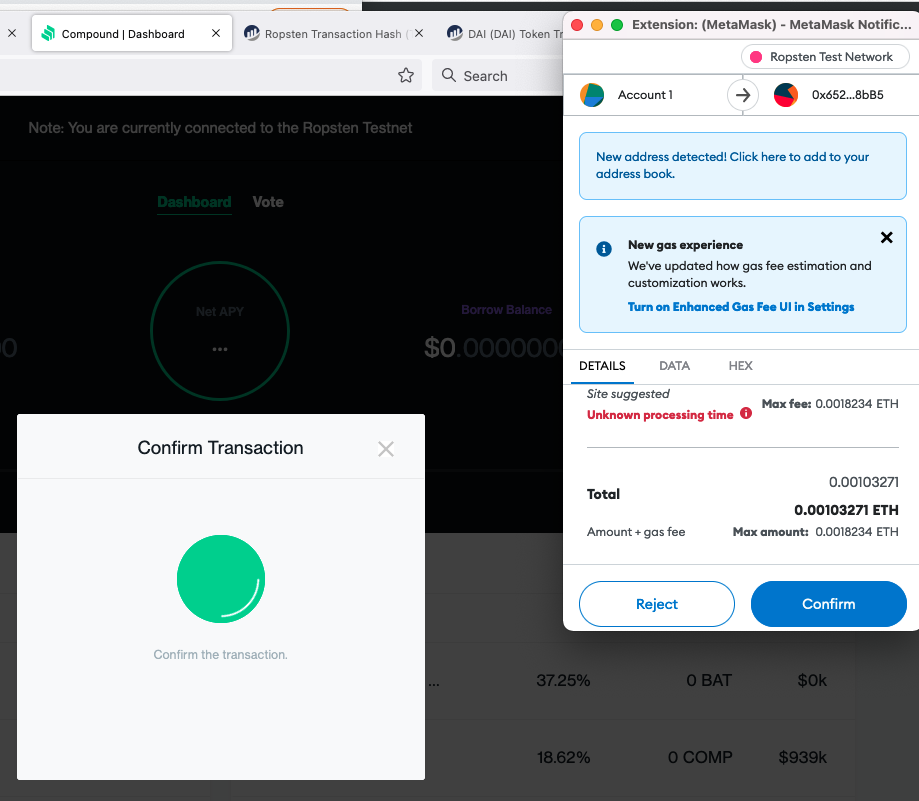The height and width of the screenshot is (801, 919).
Task: Switch to the DATA tab in MetaMask
Action: pyautogui.click(x=674, y=366)
